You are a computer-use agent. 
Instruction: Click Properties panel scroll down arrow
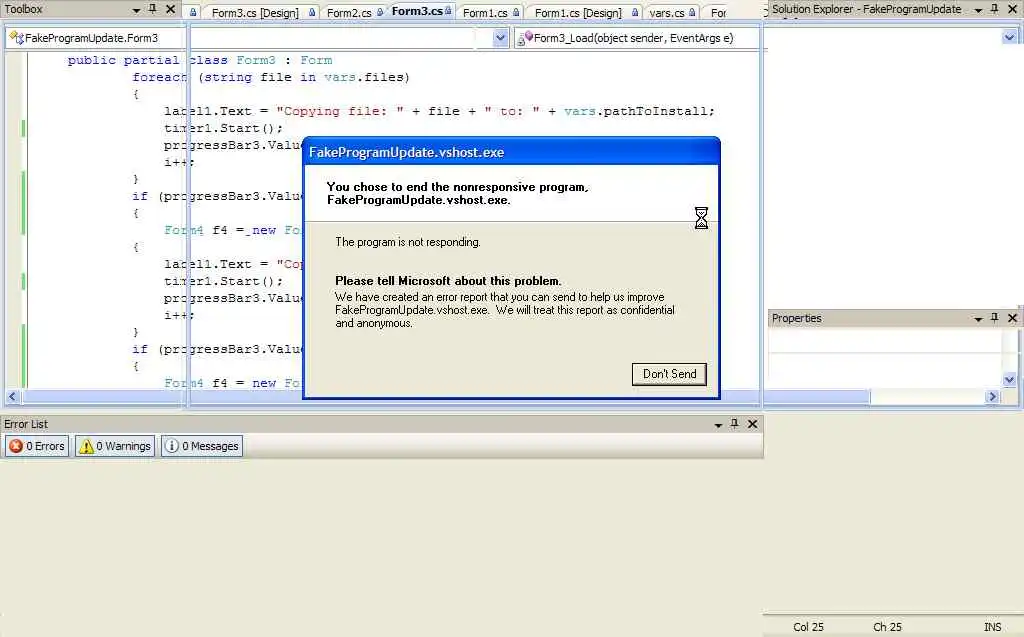(x=1010, y=380)
